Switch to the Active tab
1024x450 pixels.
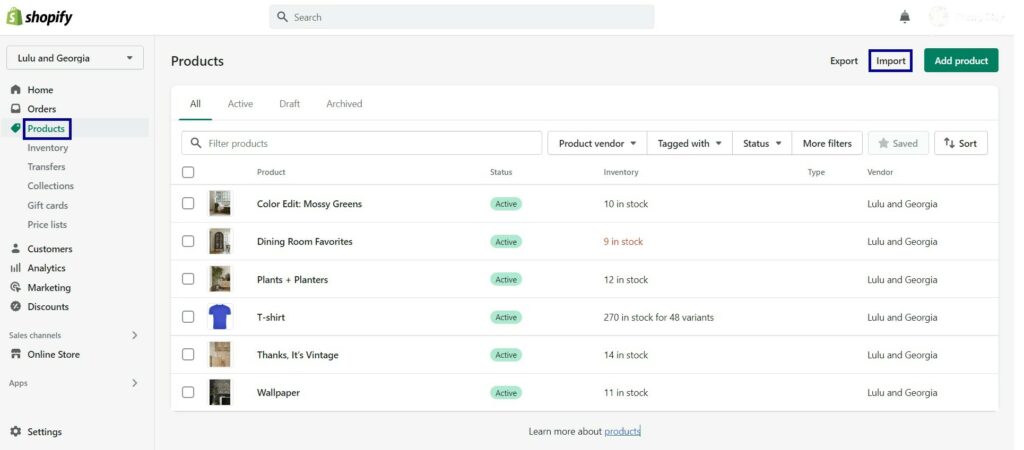(x=240, y=103)
